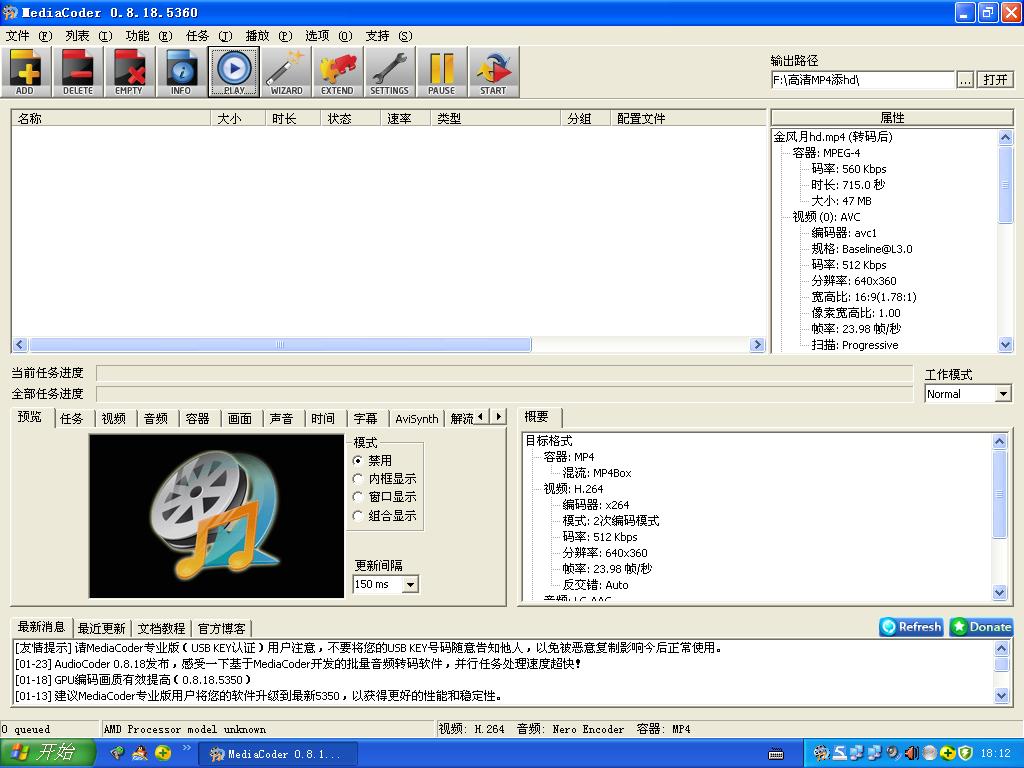Viewport: 1024px width, 768px height.
Task: Select the 窗口显示 radio button
Action: point(358,497)
